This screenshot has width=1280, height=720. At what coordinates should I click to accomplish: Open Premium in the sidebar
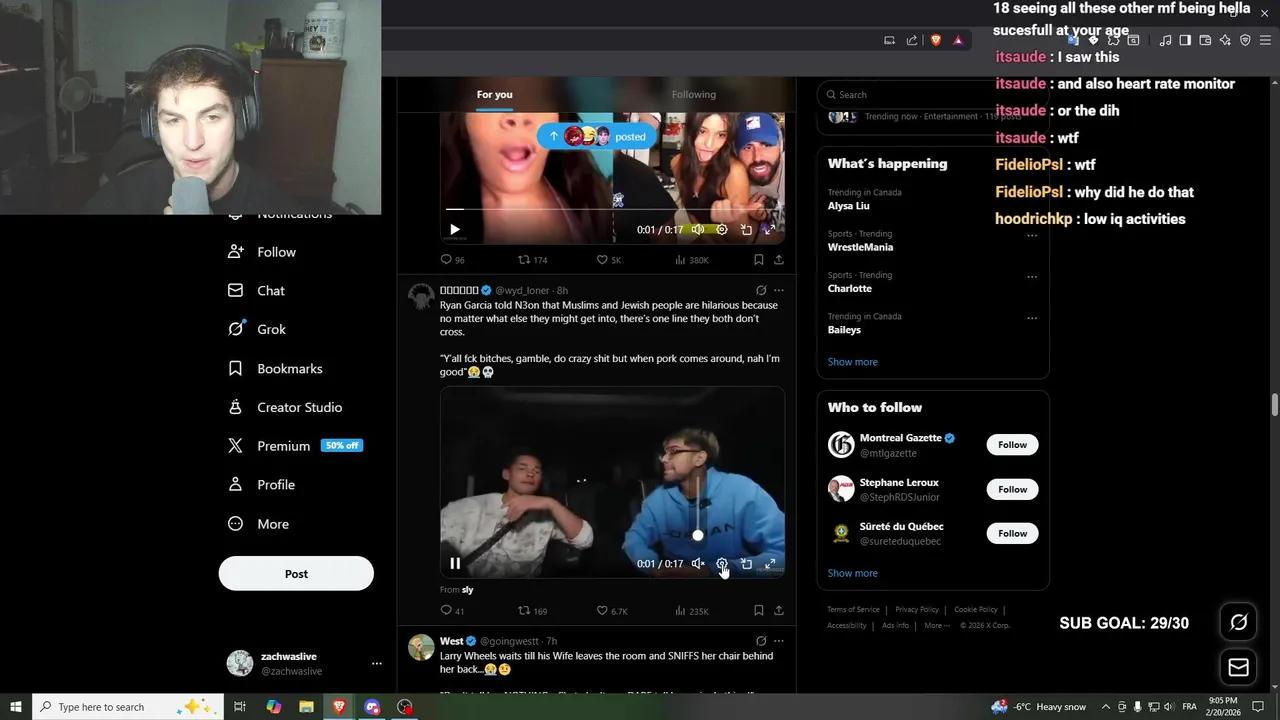[x=295, y=446]
